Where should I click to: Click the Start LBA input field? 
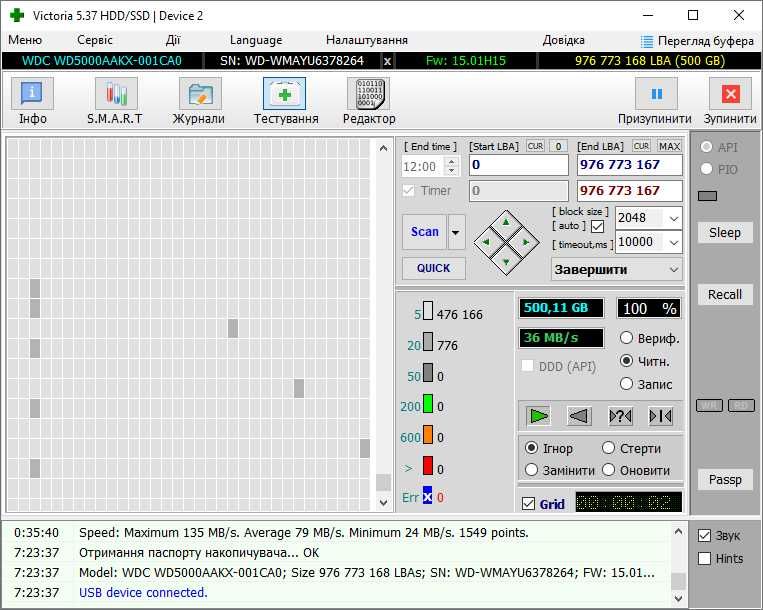pos(519,165)
